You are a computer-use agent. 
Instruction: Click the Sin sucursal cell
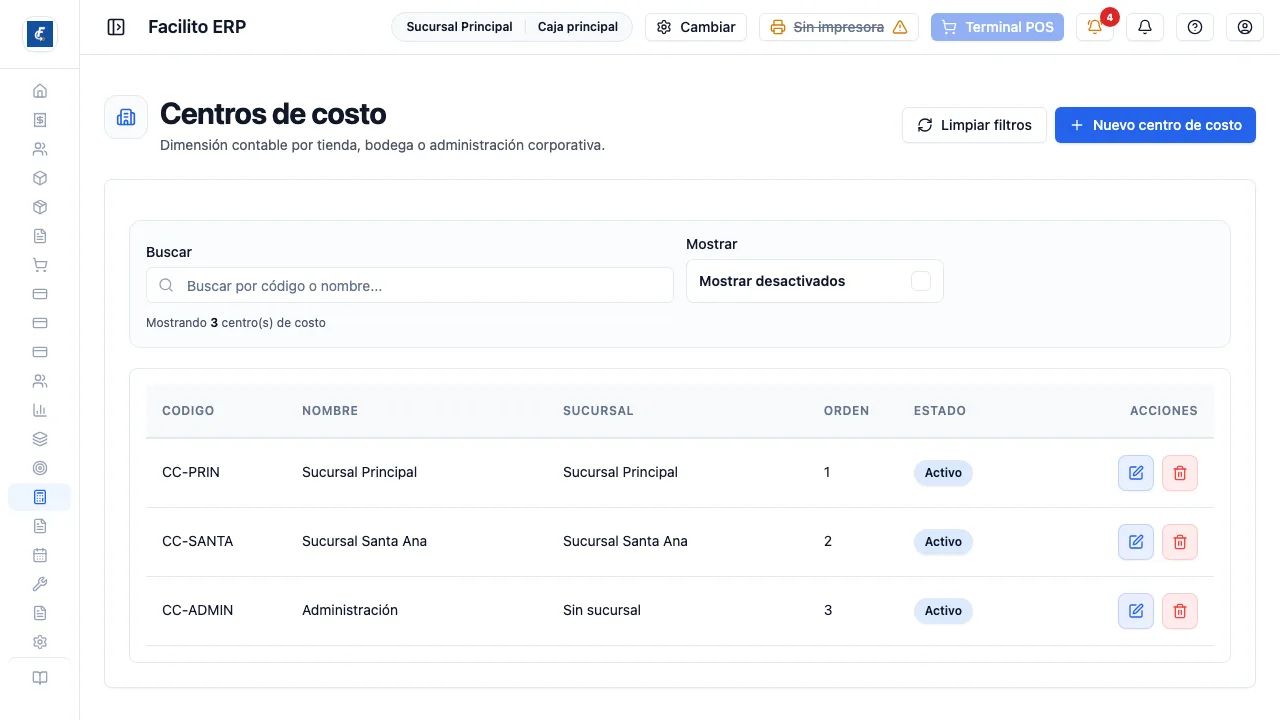tap(602, 610)
